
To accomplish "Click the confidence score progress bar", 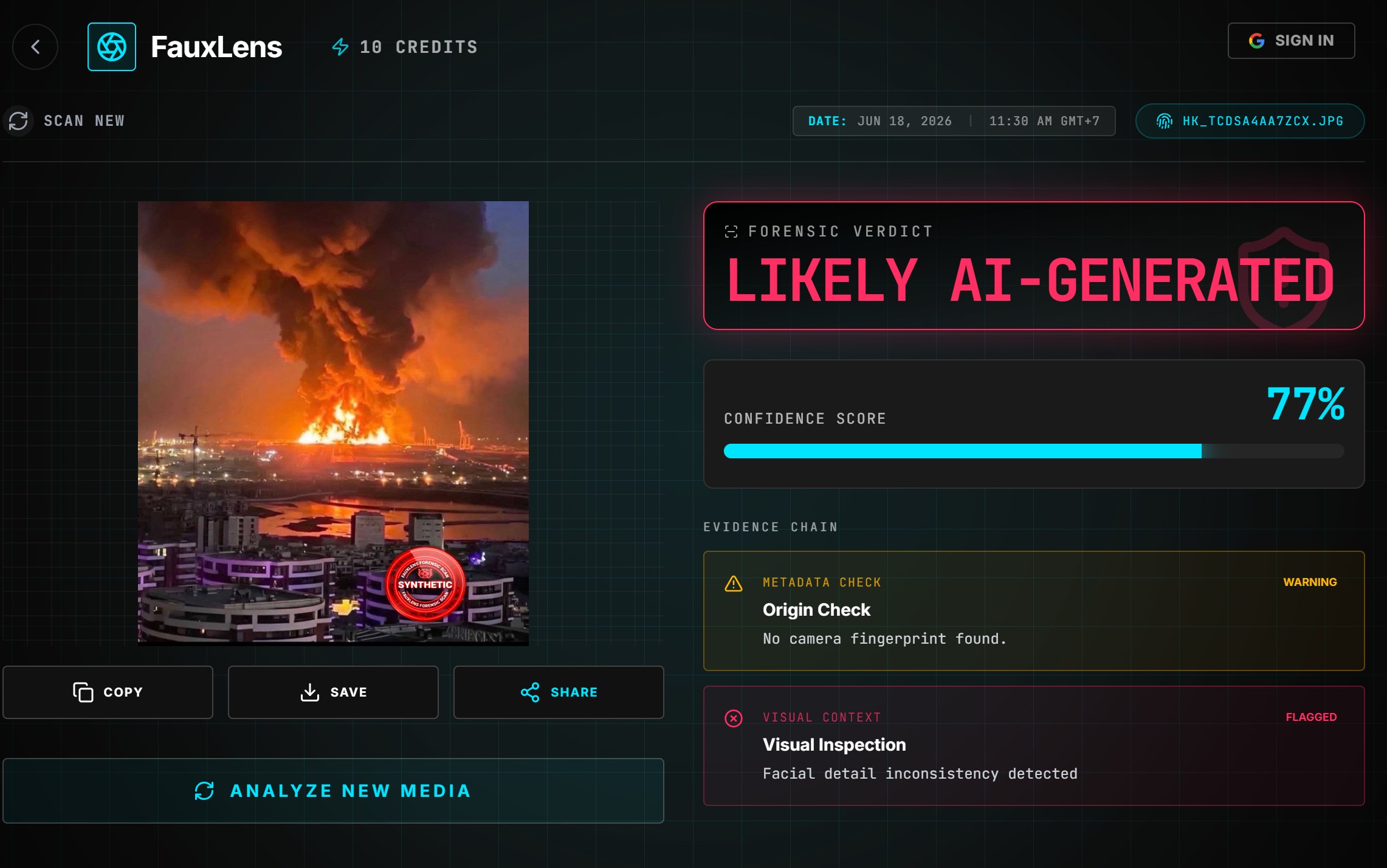I will pyautogui.click(x=1034, y=451).
